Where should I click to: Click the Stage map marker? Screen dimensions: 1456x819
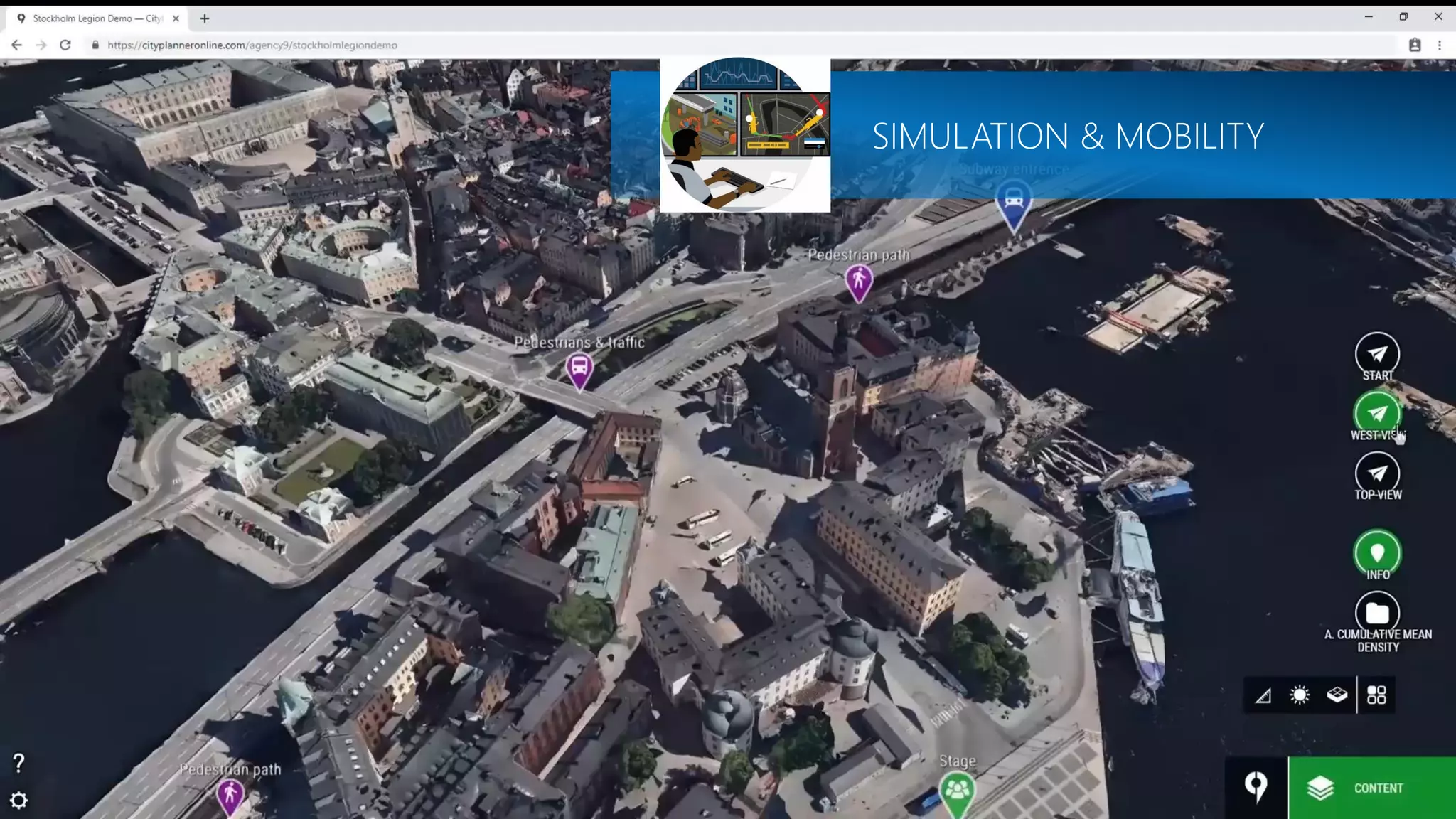957,790
